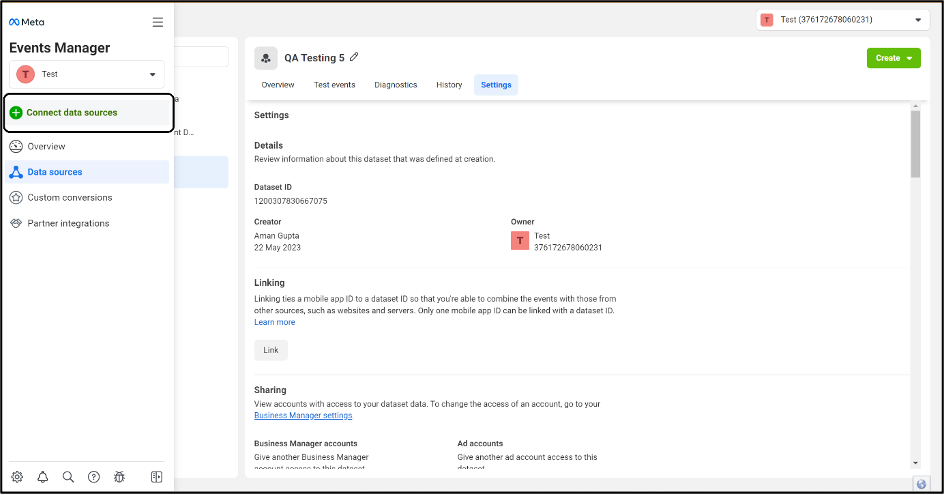Click the green plus Connect data sources icon
The height and width of the screenshot is (495, 945).
16,113
